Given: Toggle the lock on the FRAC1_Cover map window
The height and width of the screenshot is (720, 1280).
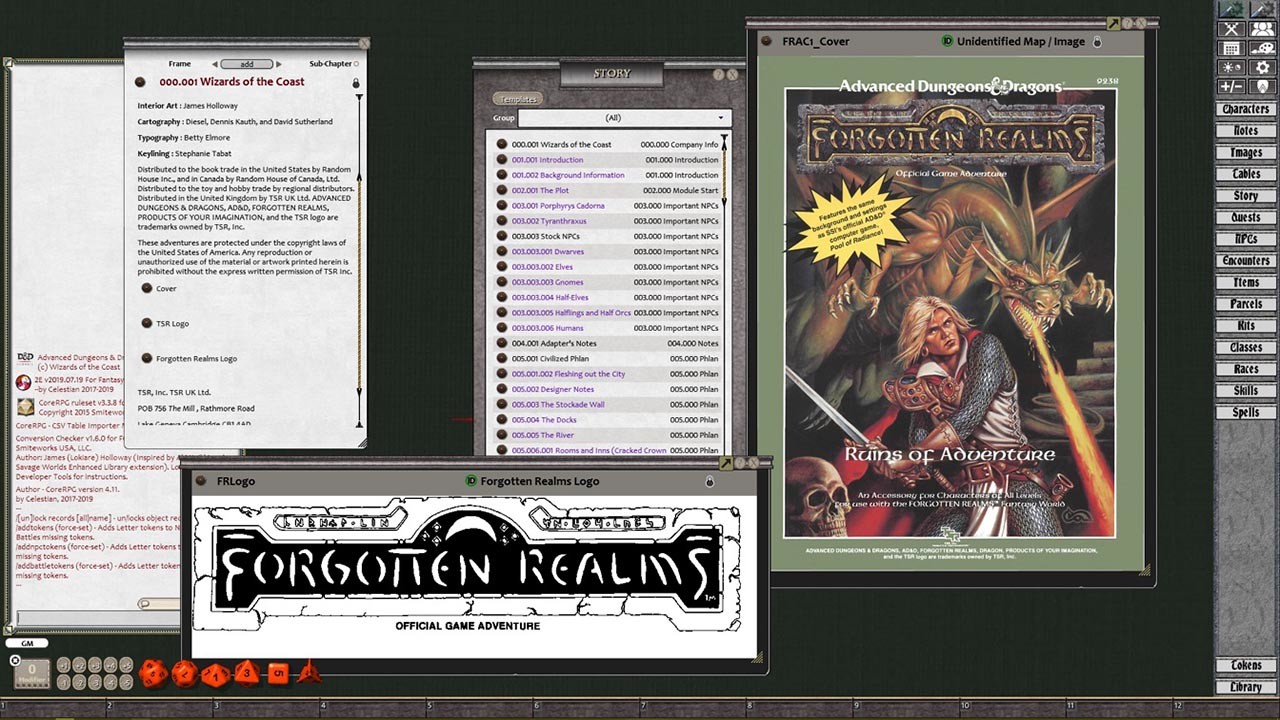Looking at the screenshot, I should tap(1097, 42).
